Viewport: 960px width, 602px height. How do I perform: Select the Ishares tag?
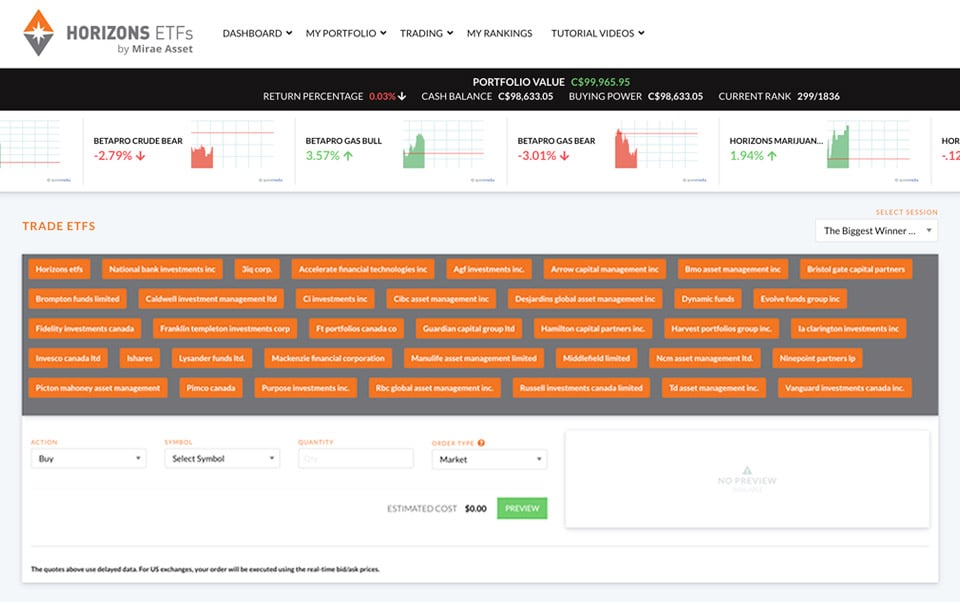click(140, 358)
